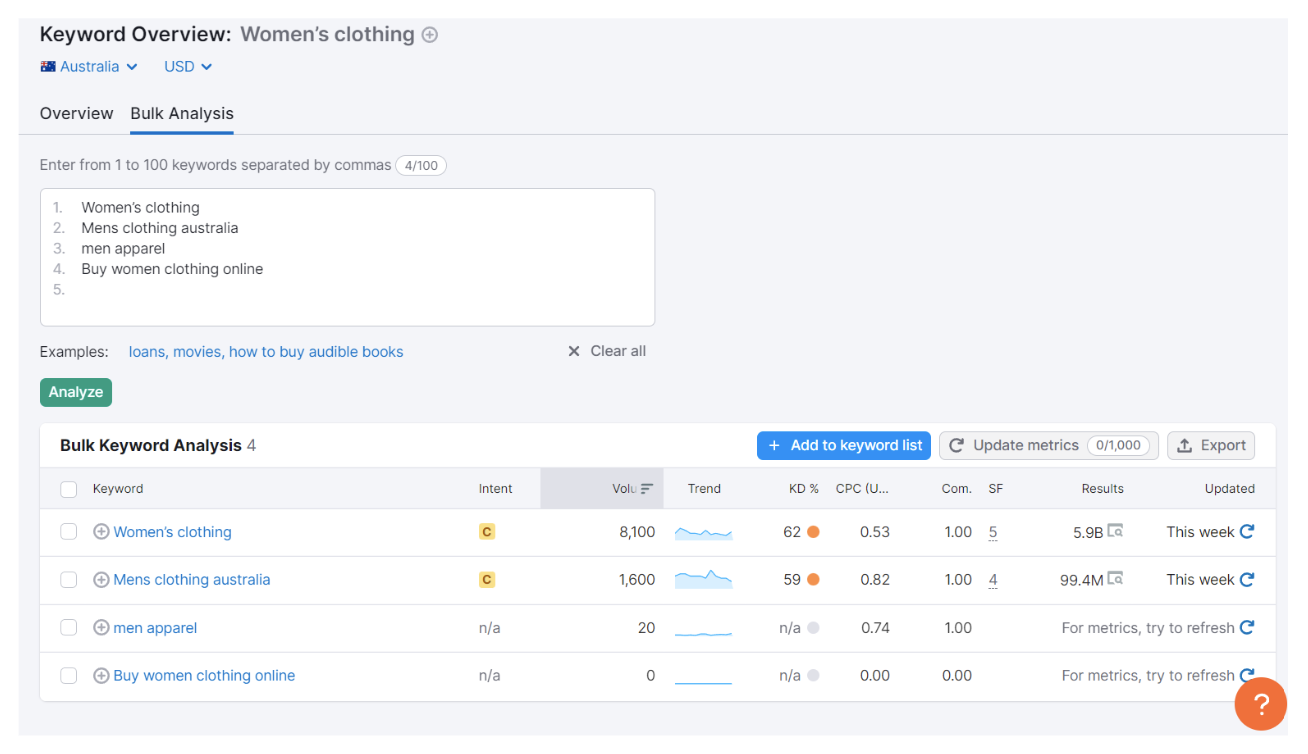Open the Australia country dropdown
This screenshot has height=754, width=1308.
89,66
